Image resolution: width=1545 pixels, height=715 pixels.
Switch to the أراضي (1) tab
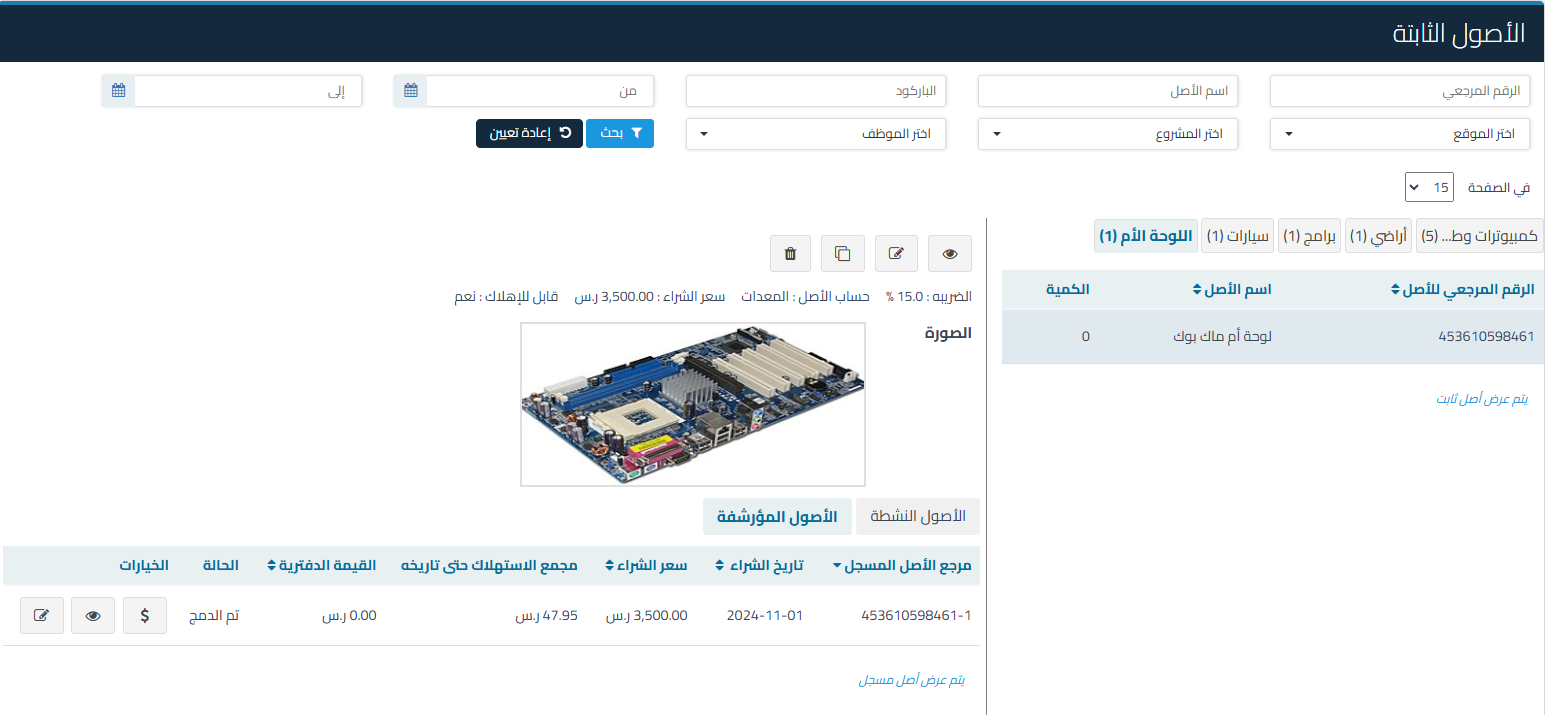click(1378, 236)
